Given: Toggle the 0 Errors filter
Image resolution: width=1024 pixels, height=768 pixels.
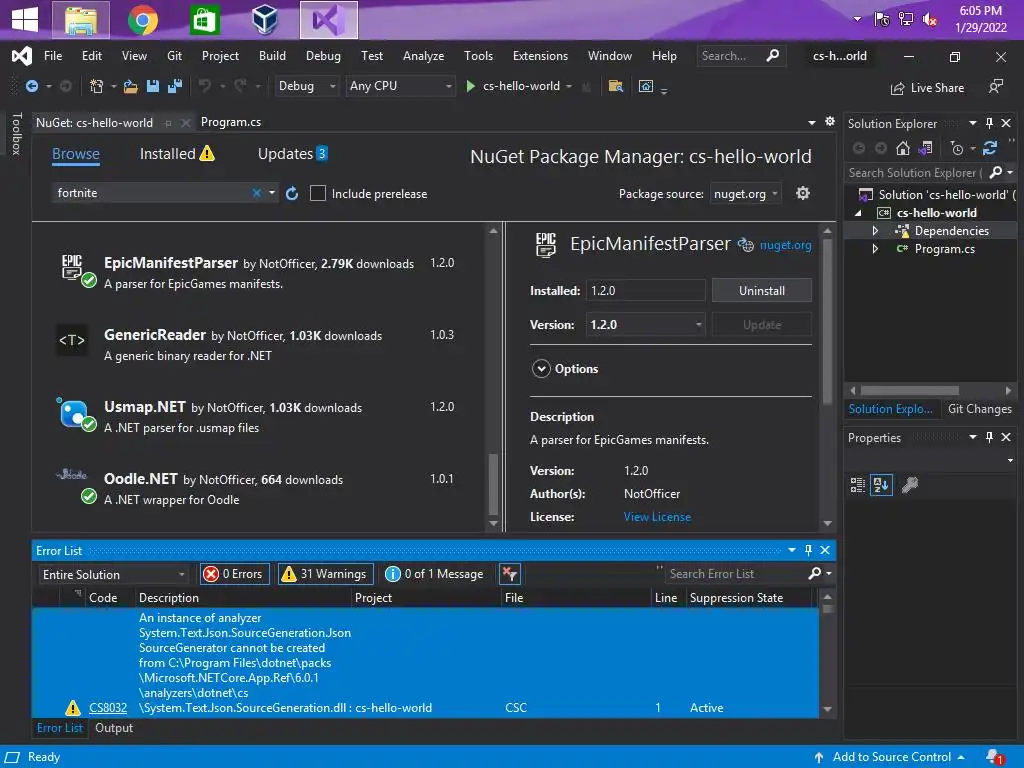Looking at the screenshot, I should (x=235, y=574).
